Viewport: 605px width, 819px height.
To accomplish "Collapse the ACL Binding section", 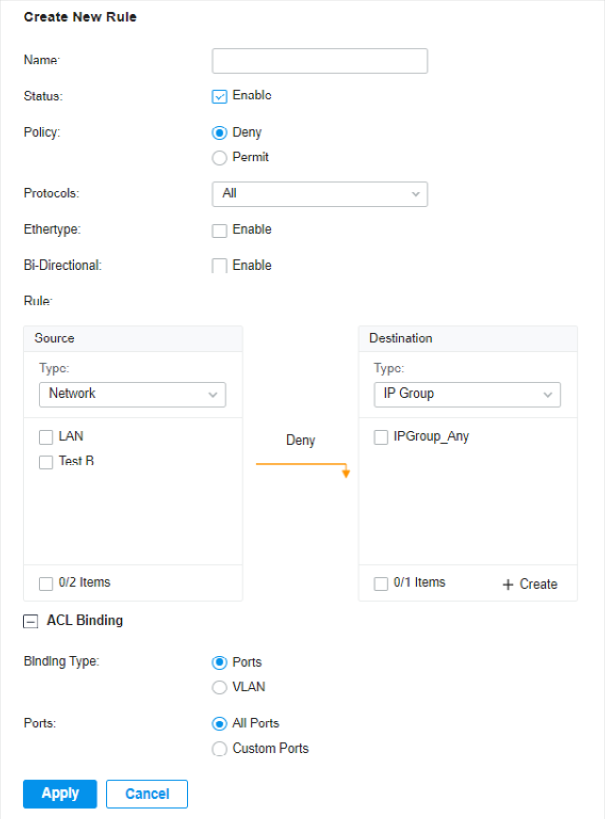I will coord(31,621).
